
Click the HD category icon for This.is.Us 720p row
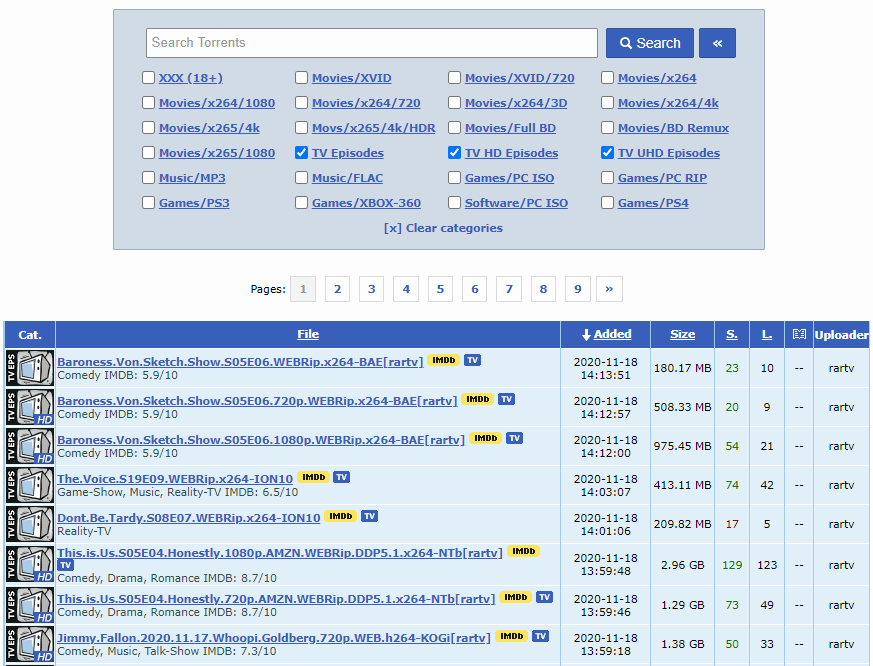(x=30, y=605)
